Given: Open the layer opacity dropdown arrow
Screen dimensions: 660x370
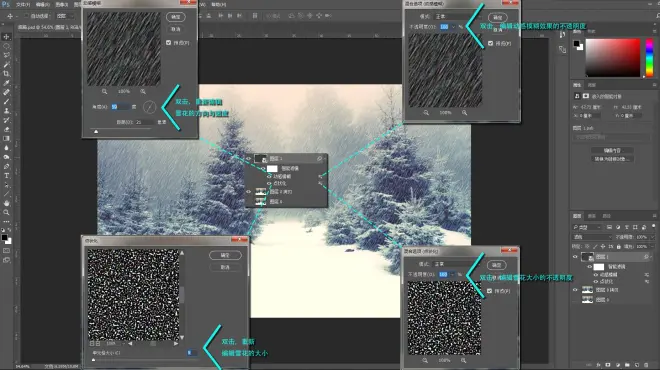Looking at the screenshot, I should 652,237.
